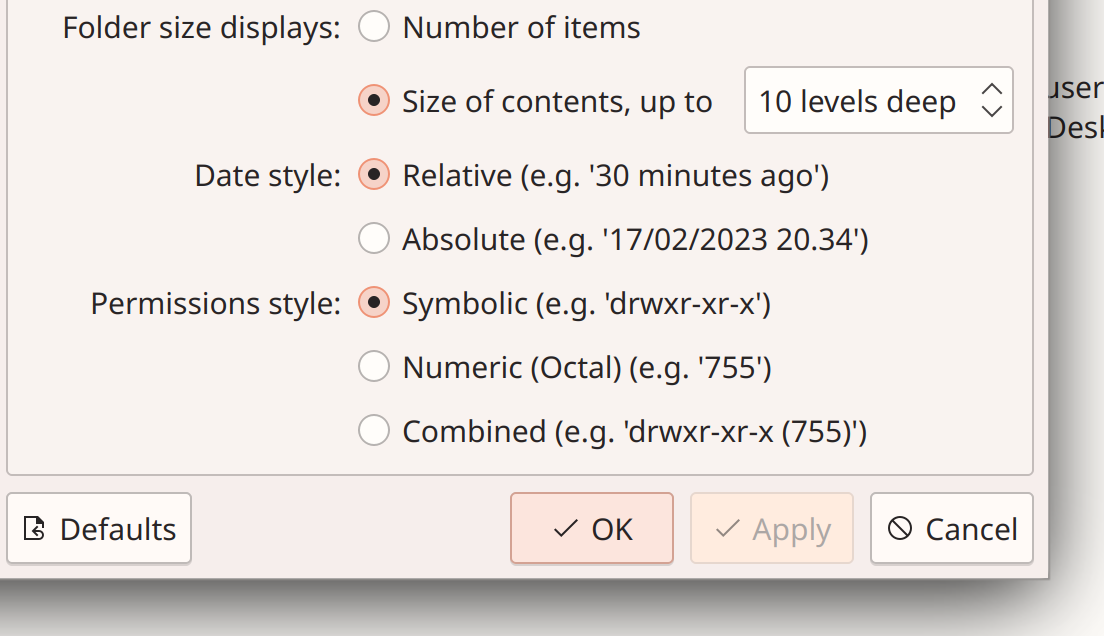Select the 'Size of contents, up to' option
The width and height of the screenshot is (1104, 636).
click(373, 101)
